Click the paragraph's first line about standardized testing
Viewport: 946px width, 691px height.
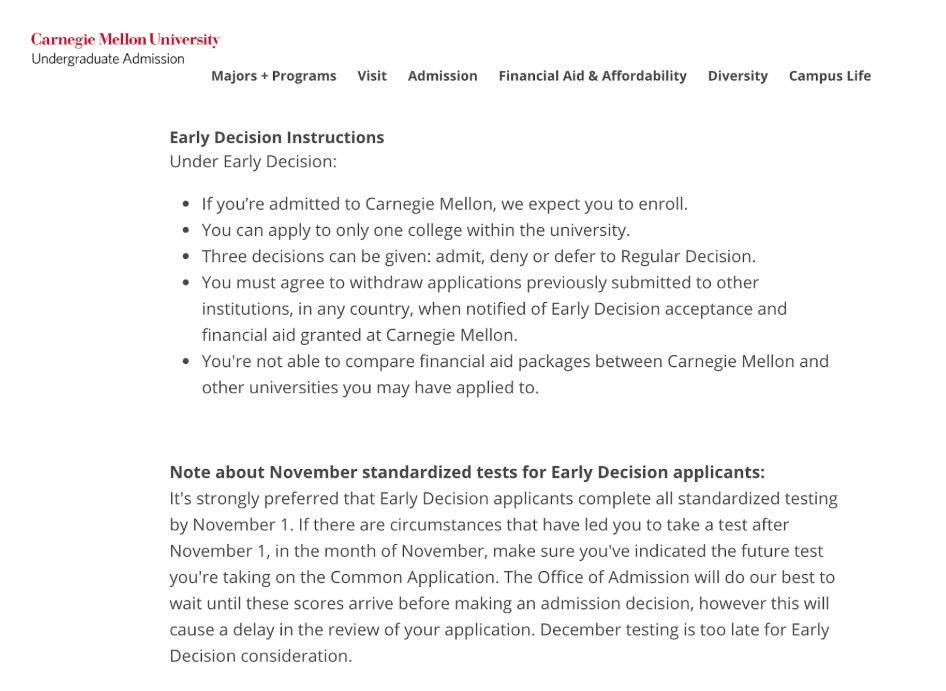pyautogui.click(x=503, y=498)
